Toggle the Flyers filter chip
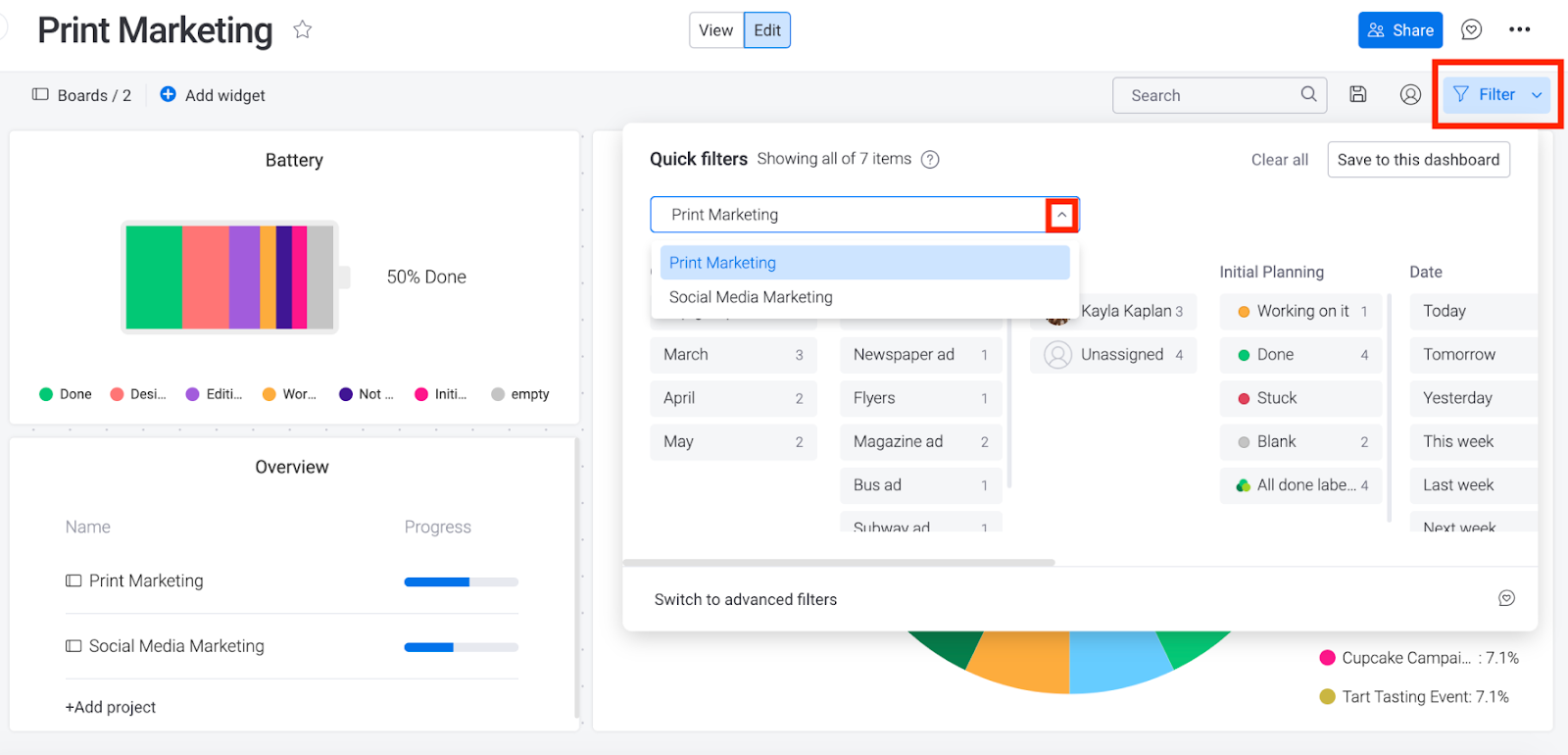 pos(920,398)
